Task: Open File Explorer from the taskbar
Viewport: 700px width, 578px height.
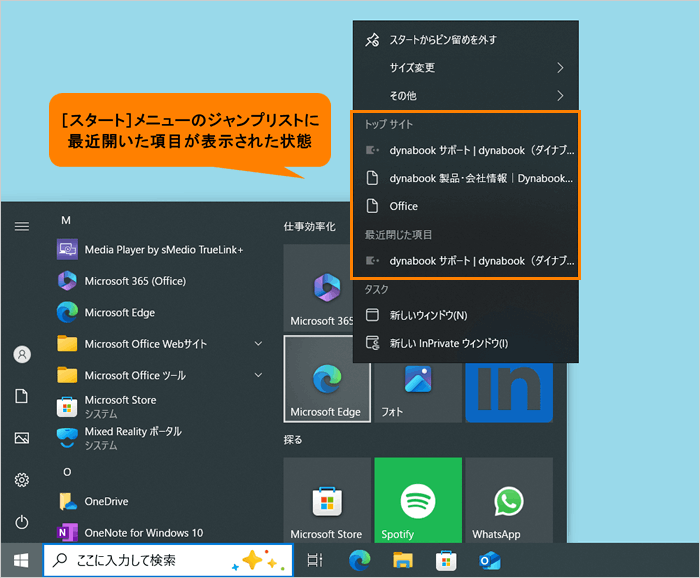Action: (403, 560)
